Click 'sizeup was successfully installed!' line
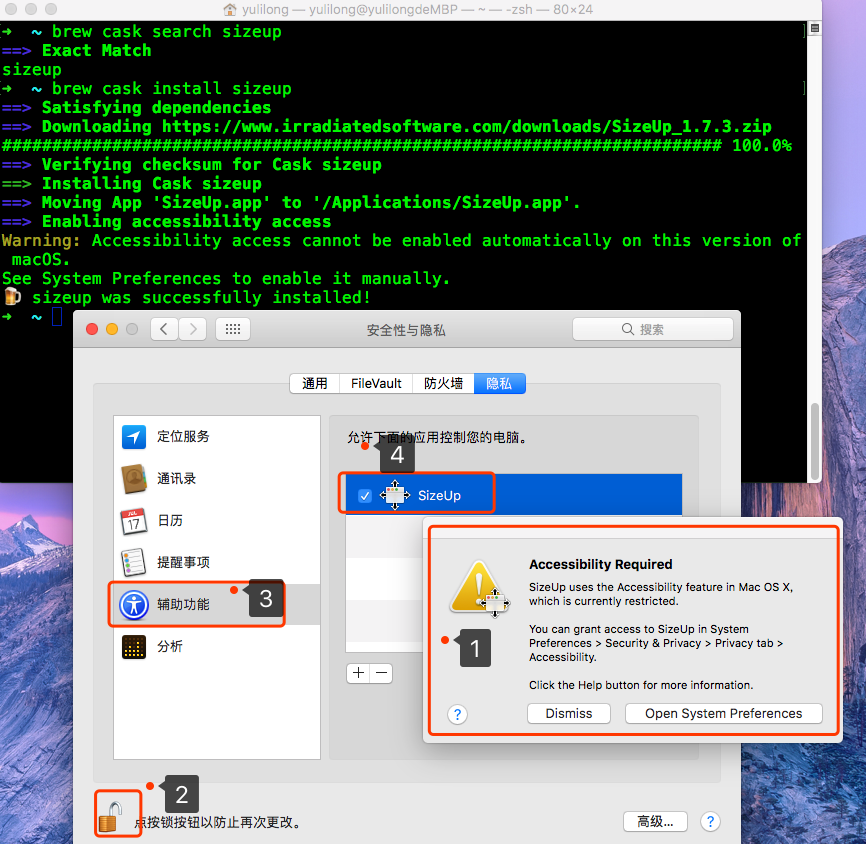Image resolution: width=866 pixels, height=844 pixels. pyautogui.click(x=201, y=297)
